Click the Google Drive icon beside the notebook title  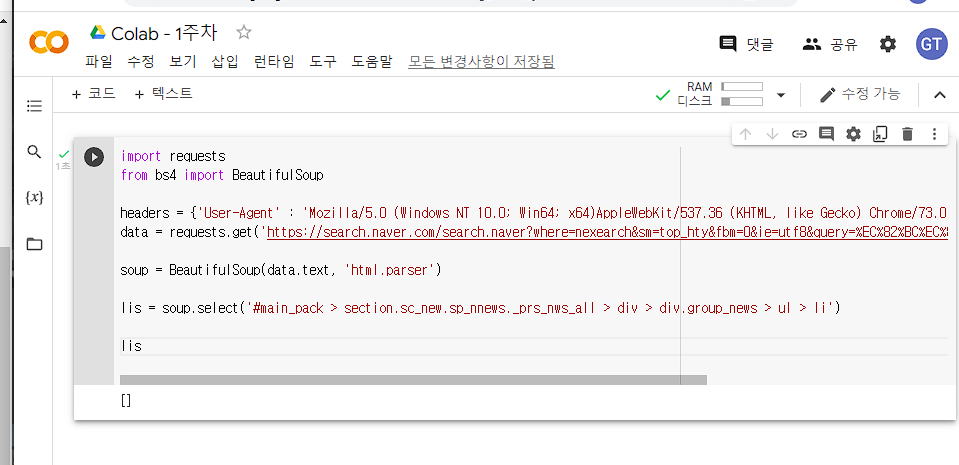click(98, 32)
